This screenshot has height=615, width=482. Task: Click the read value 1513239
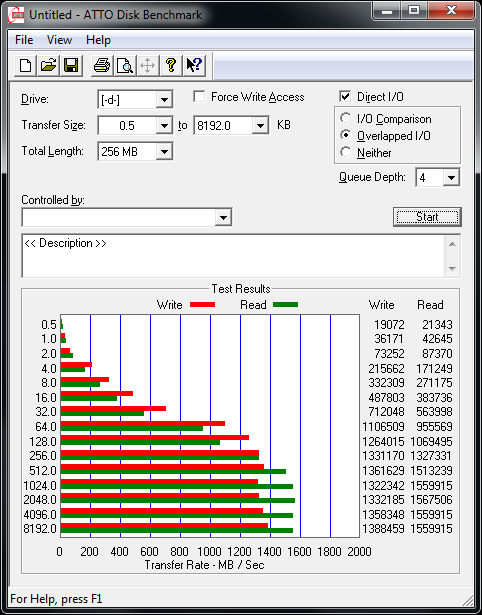(x=431, y=470)
